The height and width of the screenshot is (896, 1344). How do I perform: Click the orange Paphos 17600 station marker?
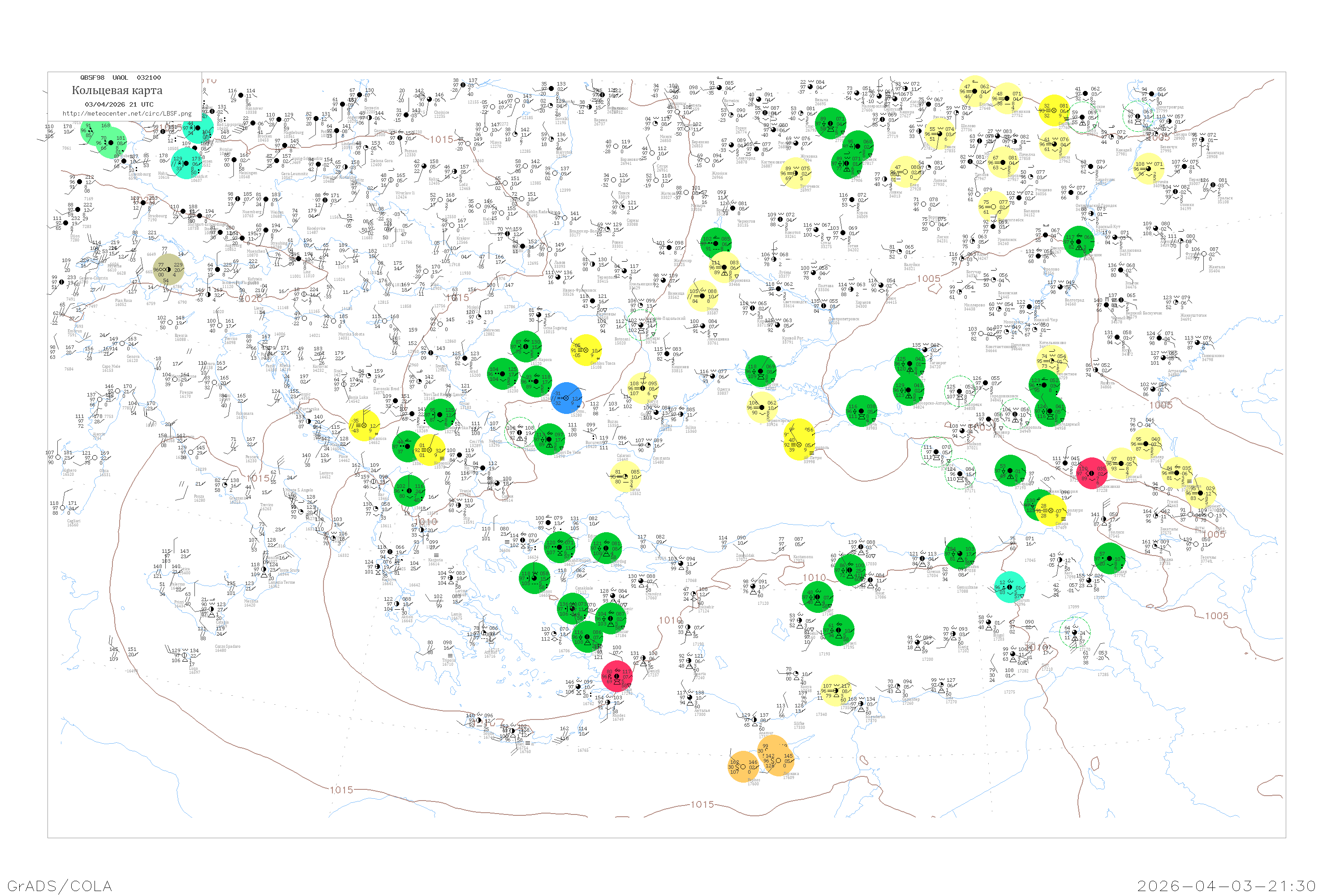(743, 766)
